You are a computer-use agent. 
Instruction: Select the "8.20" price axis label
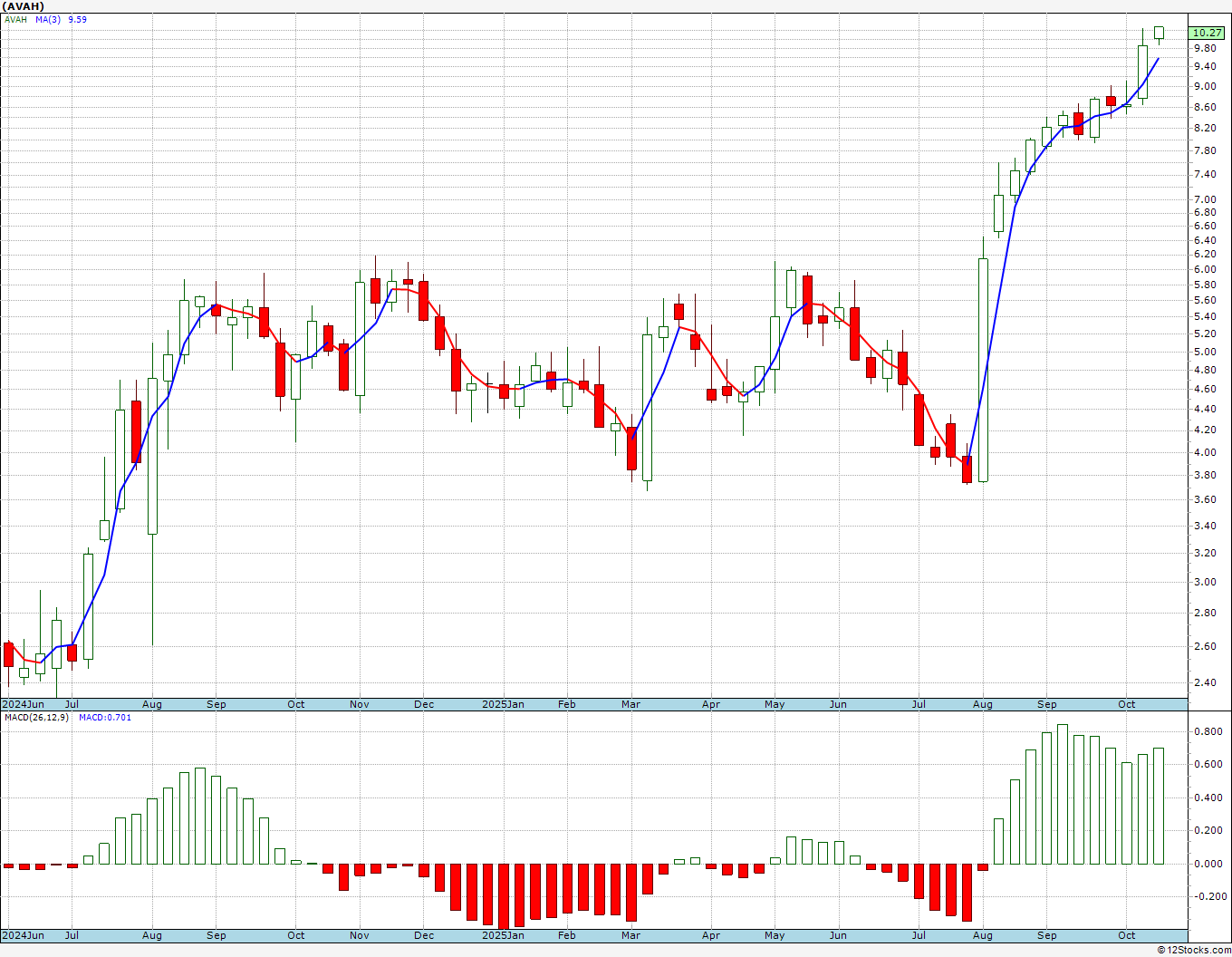(x=1205, y=128)
